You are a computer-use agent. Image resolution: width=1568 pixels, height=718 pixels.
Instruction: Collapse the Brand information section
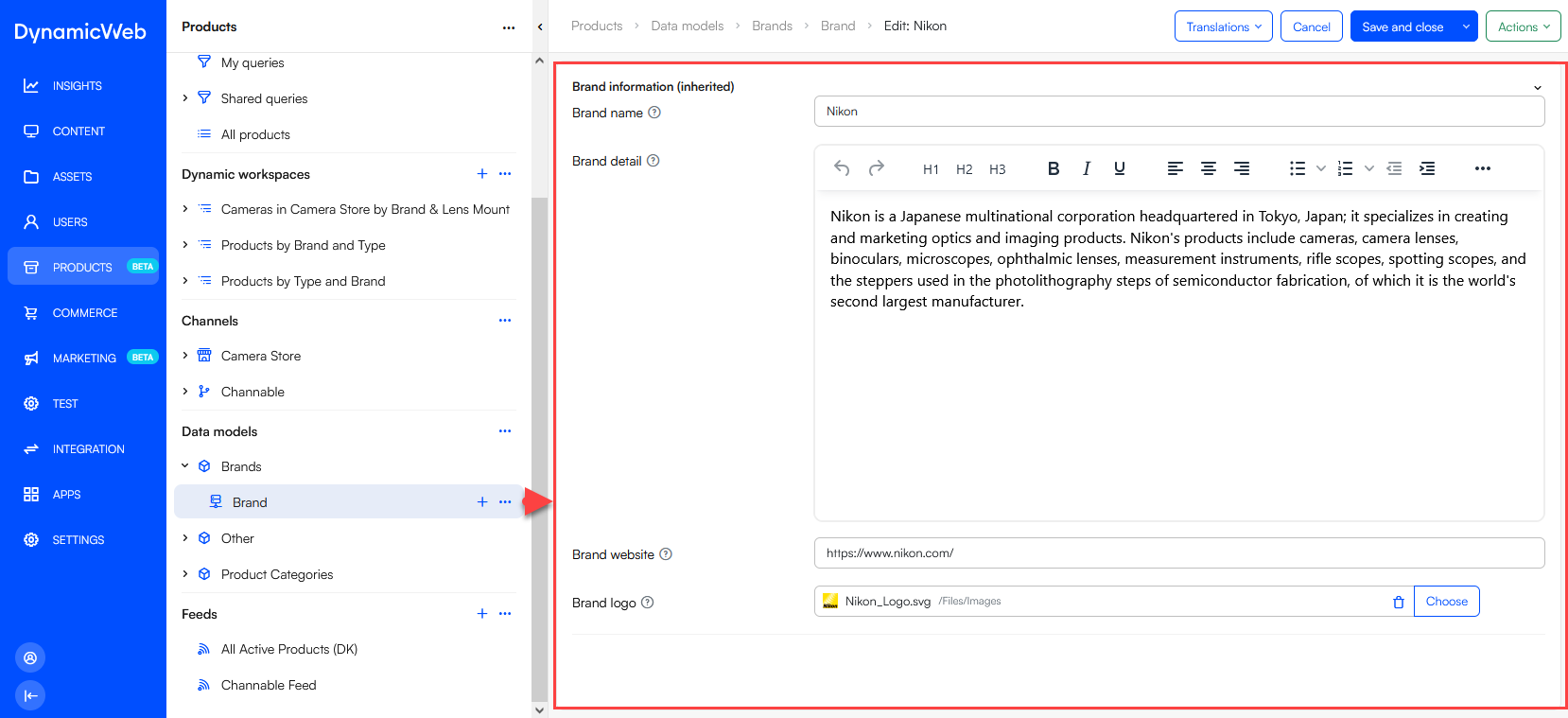point(1538,87)
